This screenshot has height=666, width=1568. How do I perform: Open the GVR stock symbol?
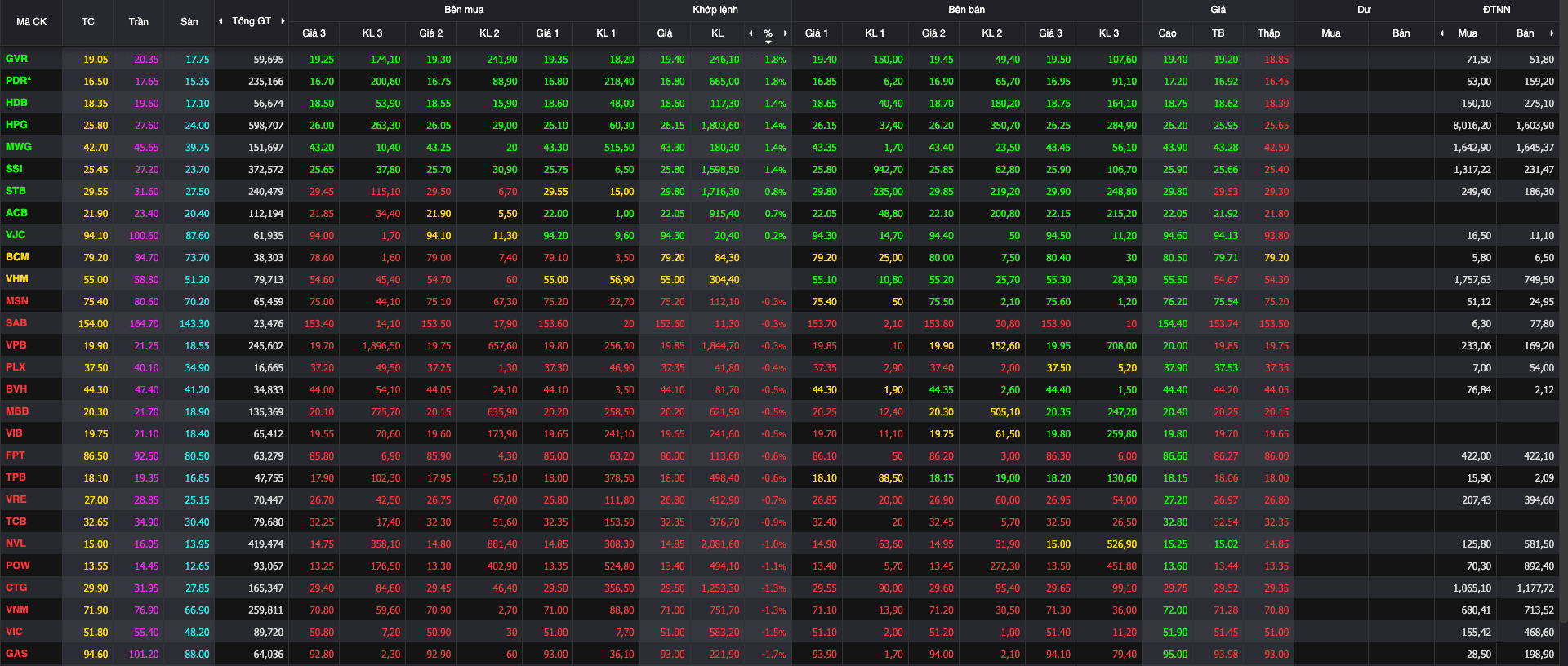point(16,59)
